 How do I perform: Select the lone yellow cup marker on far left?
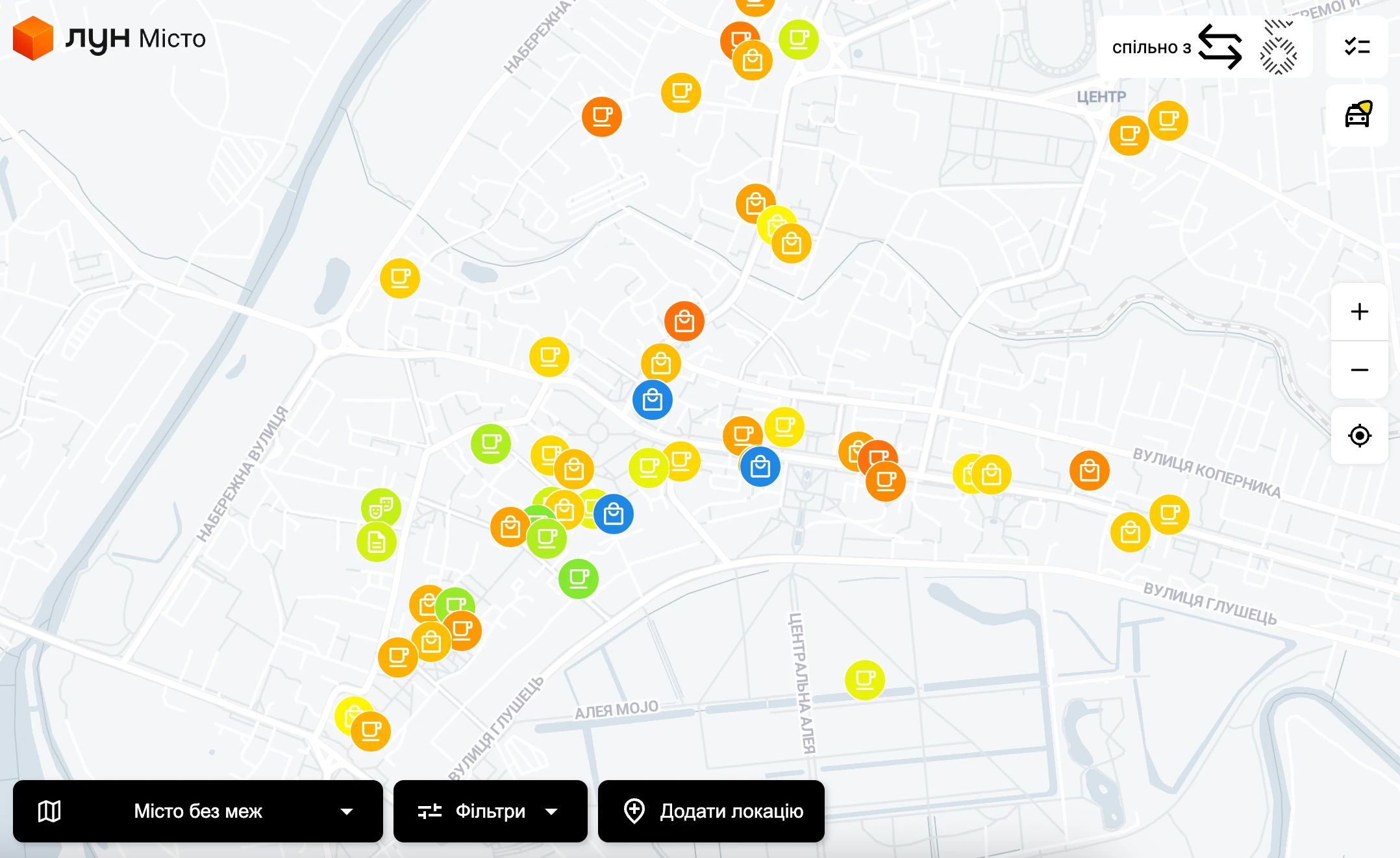(x=400, y=278)
